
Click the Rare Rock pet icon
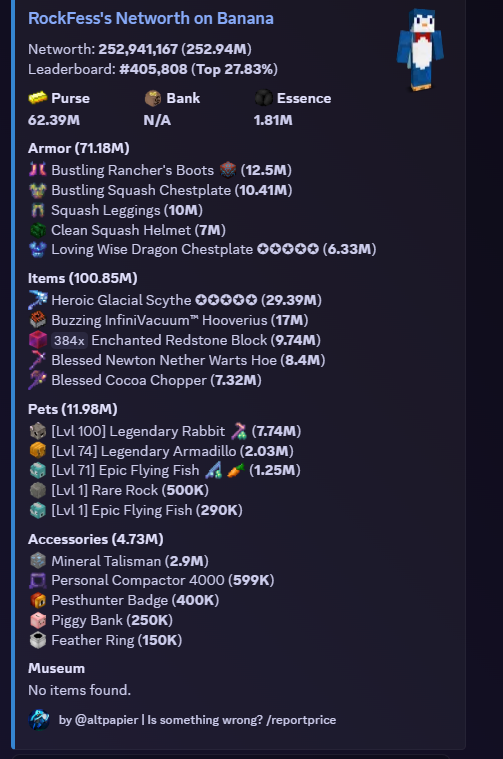38,490
